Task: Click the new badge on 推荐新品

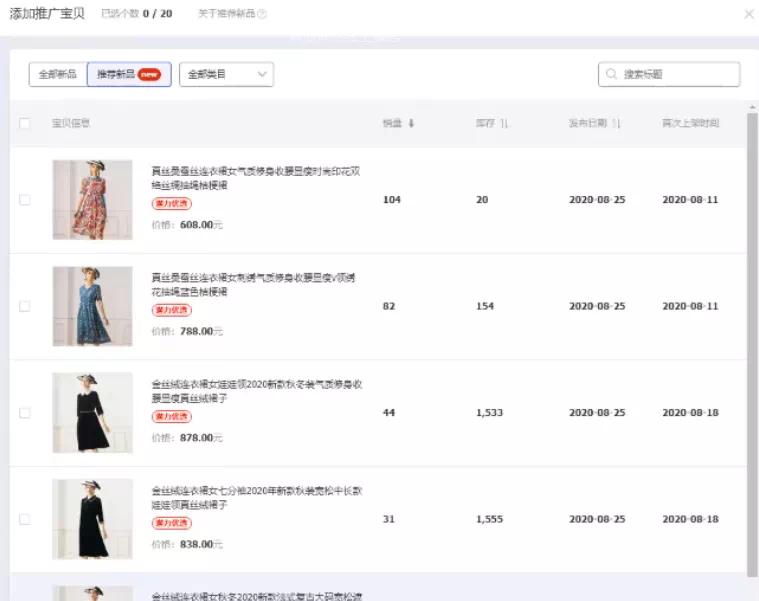Action: click(x=149, y=75)
